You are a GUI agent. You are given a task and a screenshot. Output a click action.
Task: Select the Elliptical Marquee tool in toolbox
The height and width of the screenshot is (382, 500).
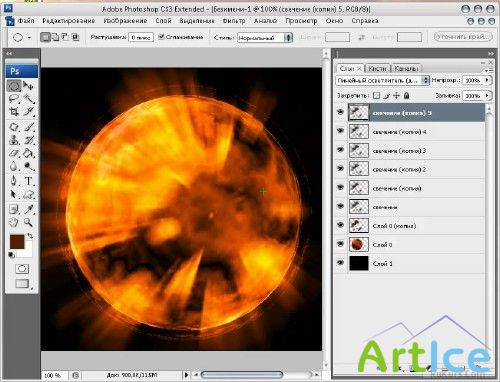click(14, 86)
